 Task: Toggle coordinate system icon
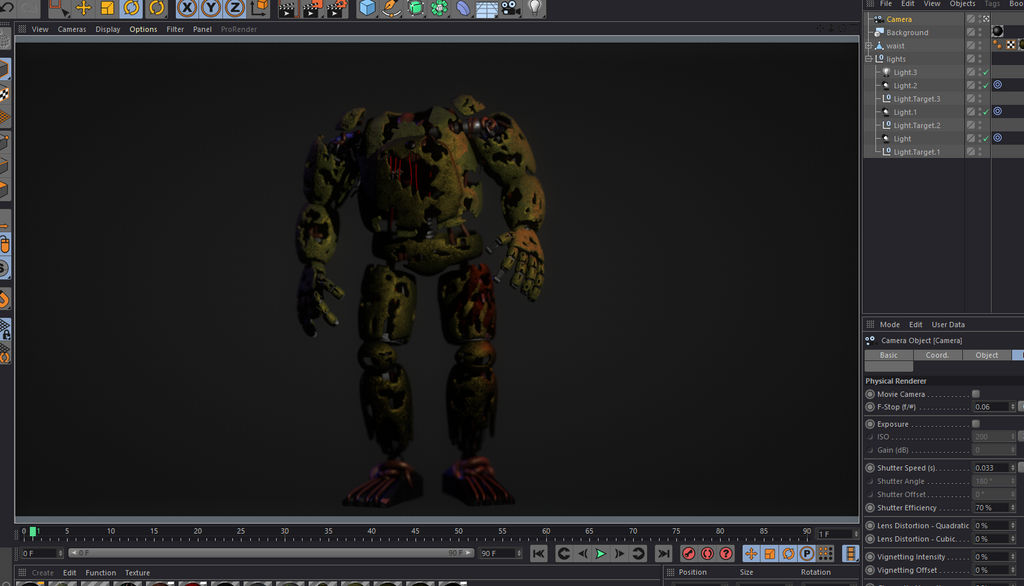[x=259, y=8]
